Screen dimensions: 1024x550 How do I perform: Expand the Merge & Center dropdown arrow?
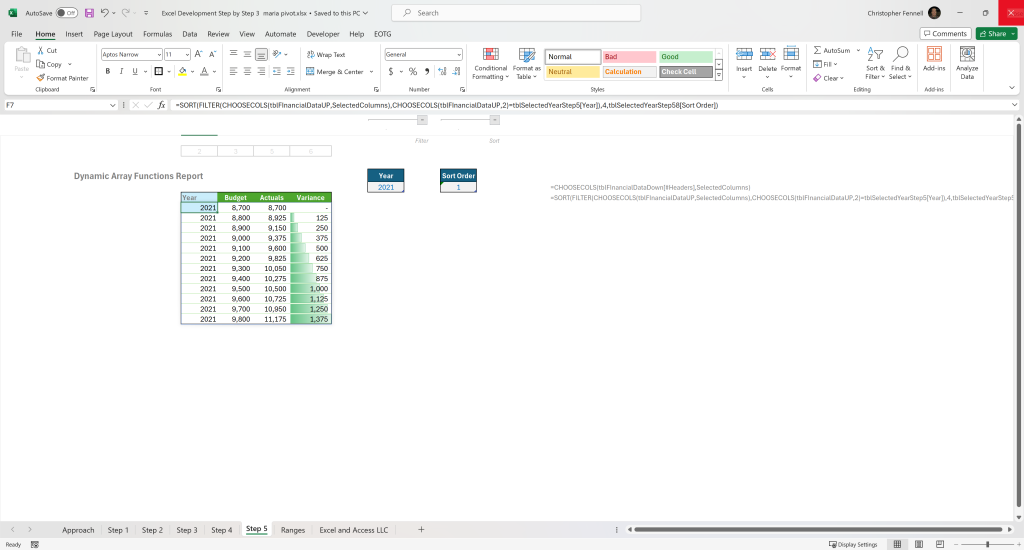[372, 72]
